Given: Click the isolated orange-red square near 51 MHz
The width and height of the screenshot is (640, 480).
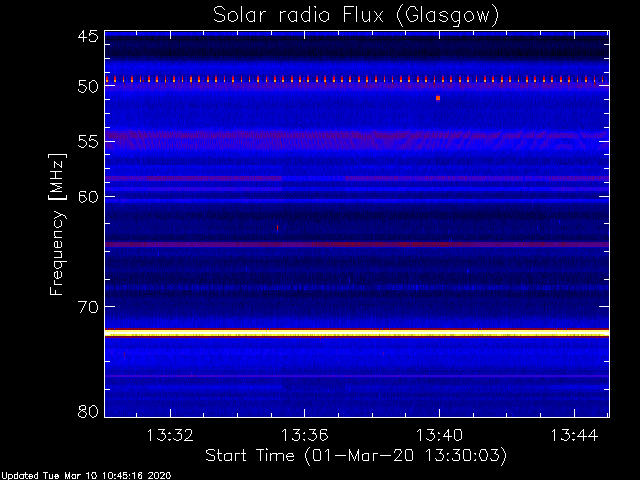Looking at the screenshot, I should tap(438, 98).
